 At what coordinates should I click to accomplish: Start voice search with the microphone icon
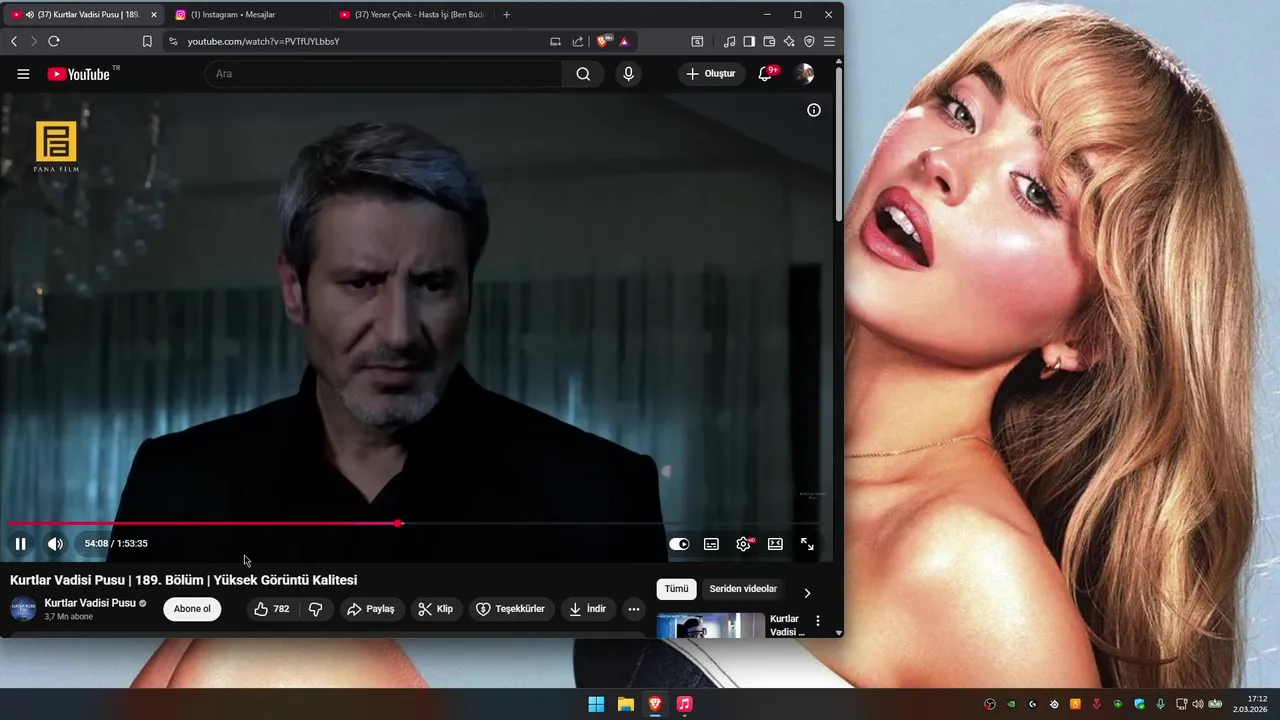coord(628,74)
